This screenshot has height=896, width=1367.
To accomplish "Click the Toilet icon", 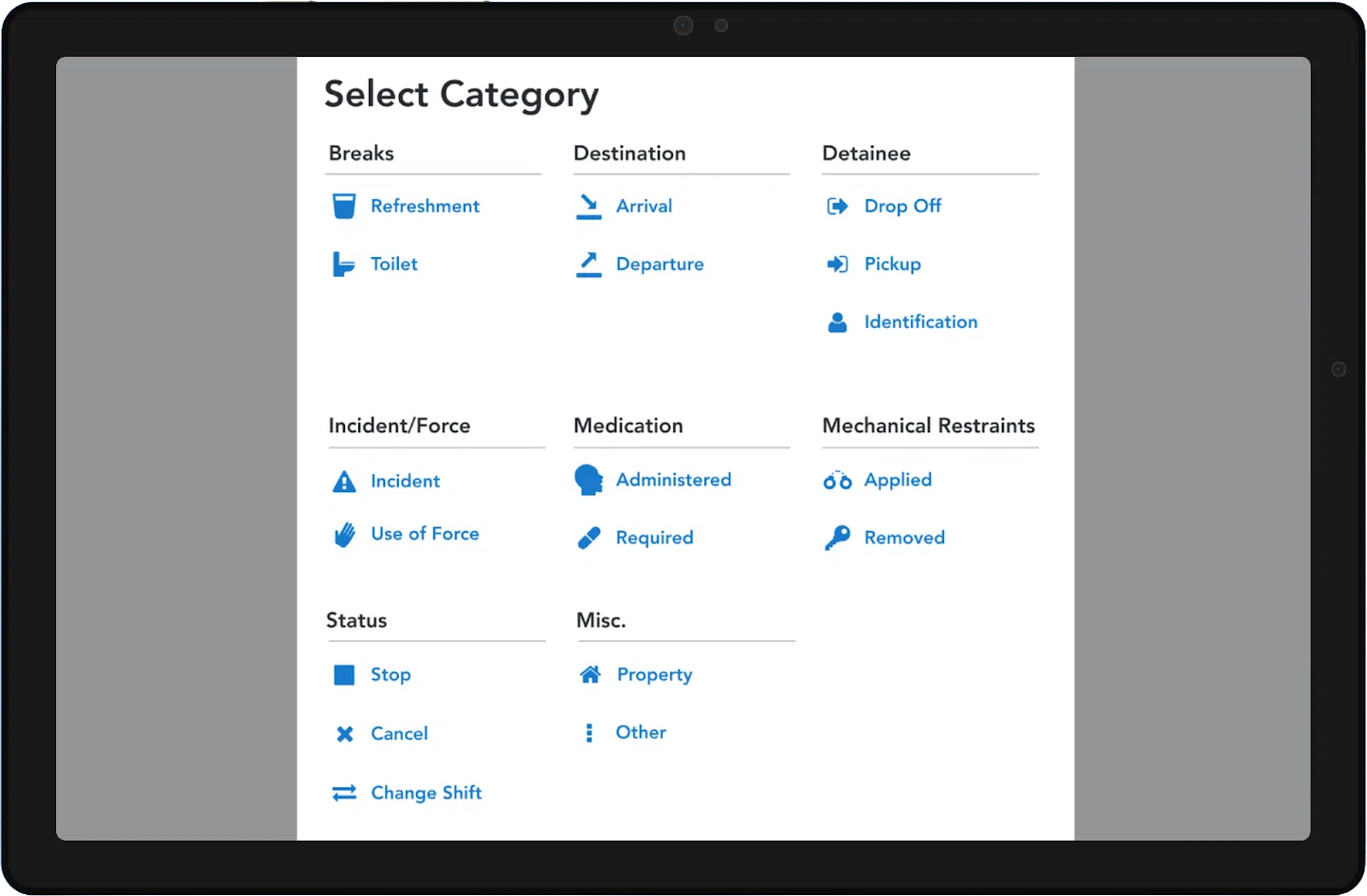I will (x=343, y=265).
